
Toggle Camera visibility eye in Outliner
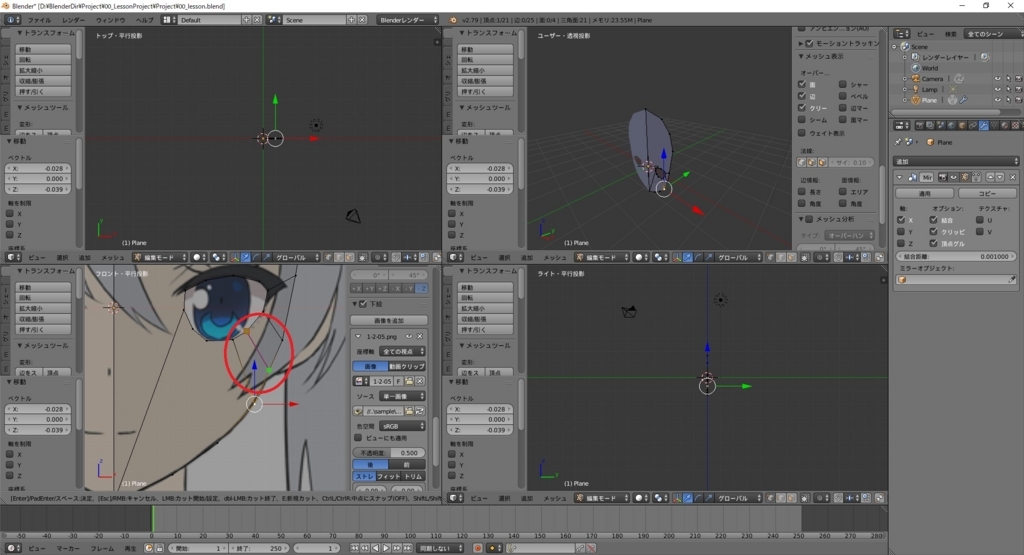pos(997,79)
